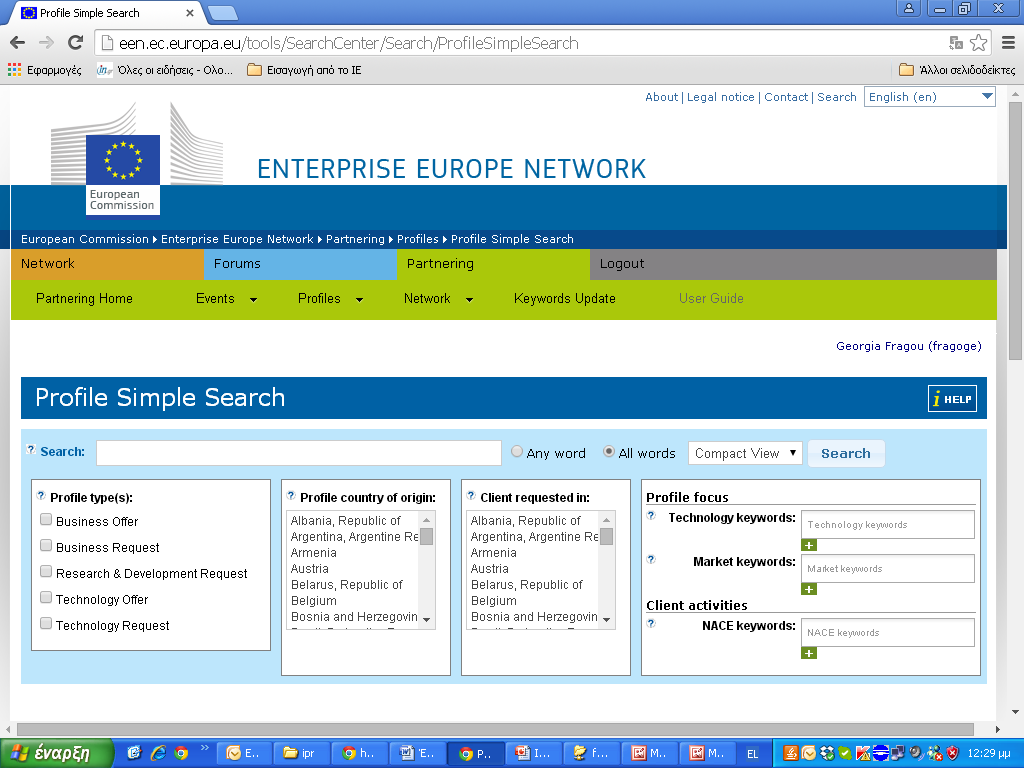Open the Εφαρμογές apps shortcut

click(45, 70)
